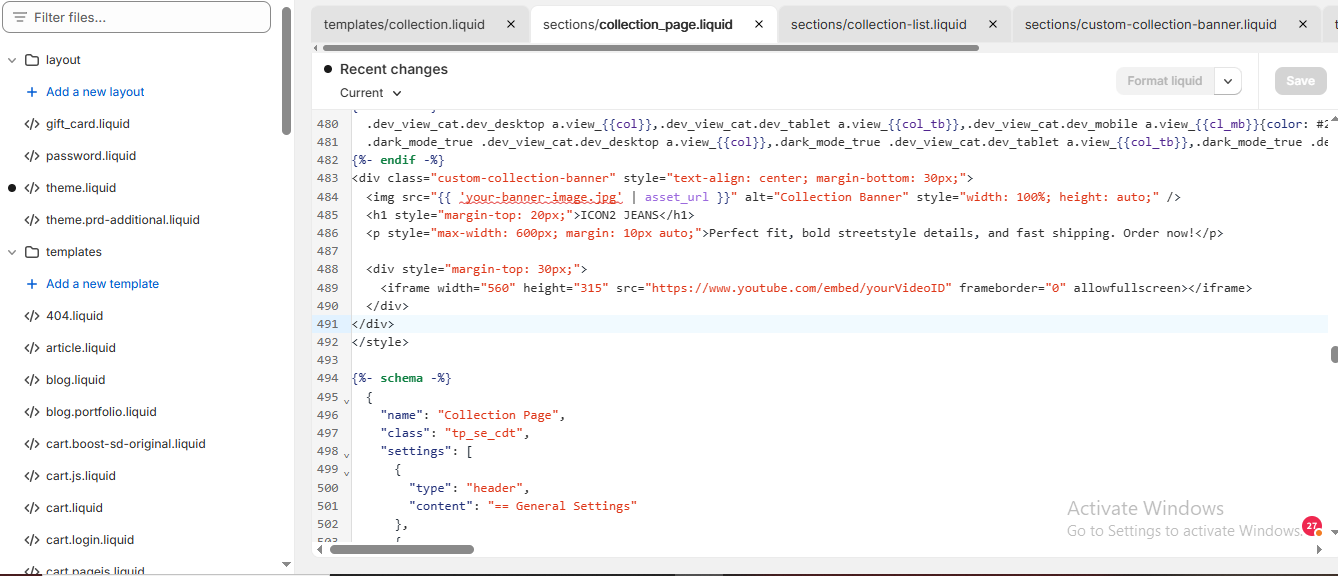Image resolution: width=1338 pixels, height=576 pixels.
Task: Click code icon beside cart.js.liquid
Action: click(x=32, y=476)
